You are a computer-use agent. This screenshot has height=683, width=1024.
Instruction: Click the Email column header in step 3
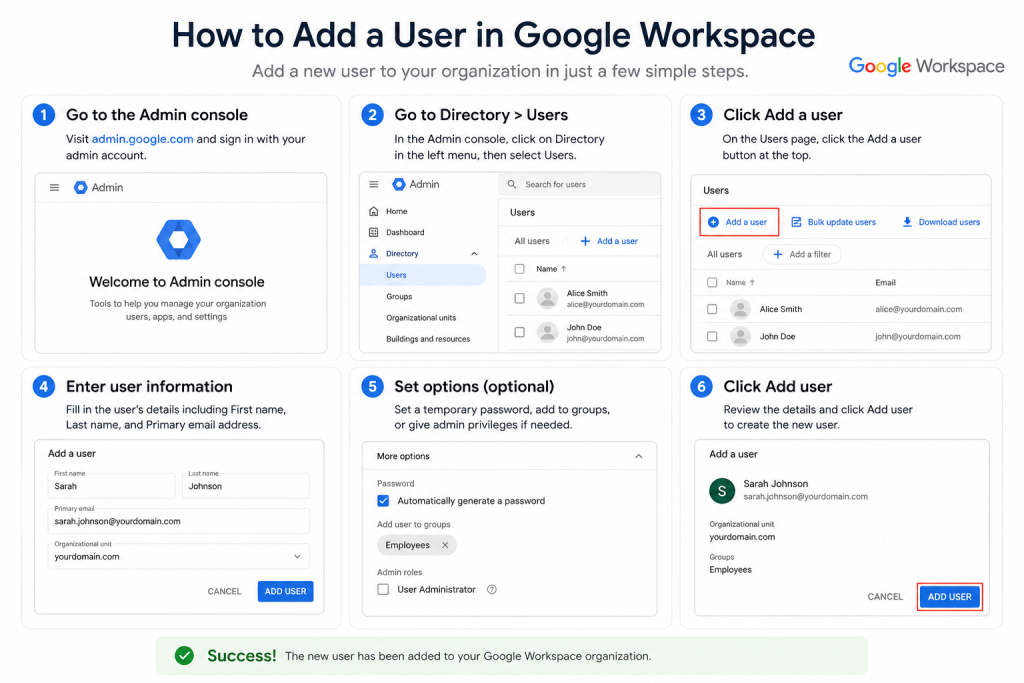pyautogui.click(x=885, y=282)
